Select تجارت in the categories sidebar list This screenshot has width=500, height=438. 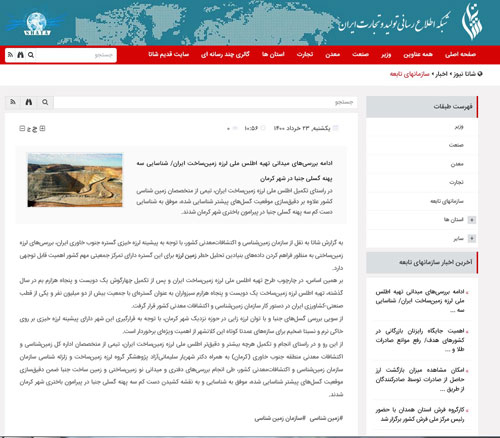pos(456,182)
